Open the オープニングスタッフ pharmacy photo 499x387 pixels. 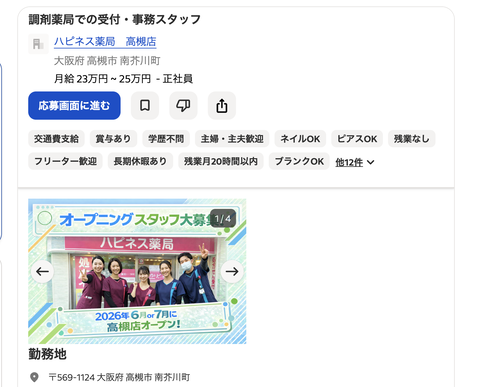tap(137, 271)
